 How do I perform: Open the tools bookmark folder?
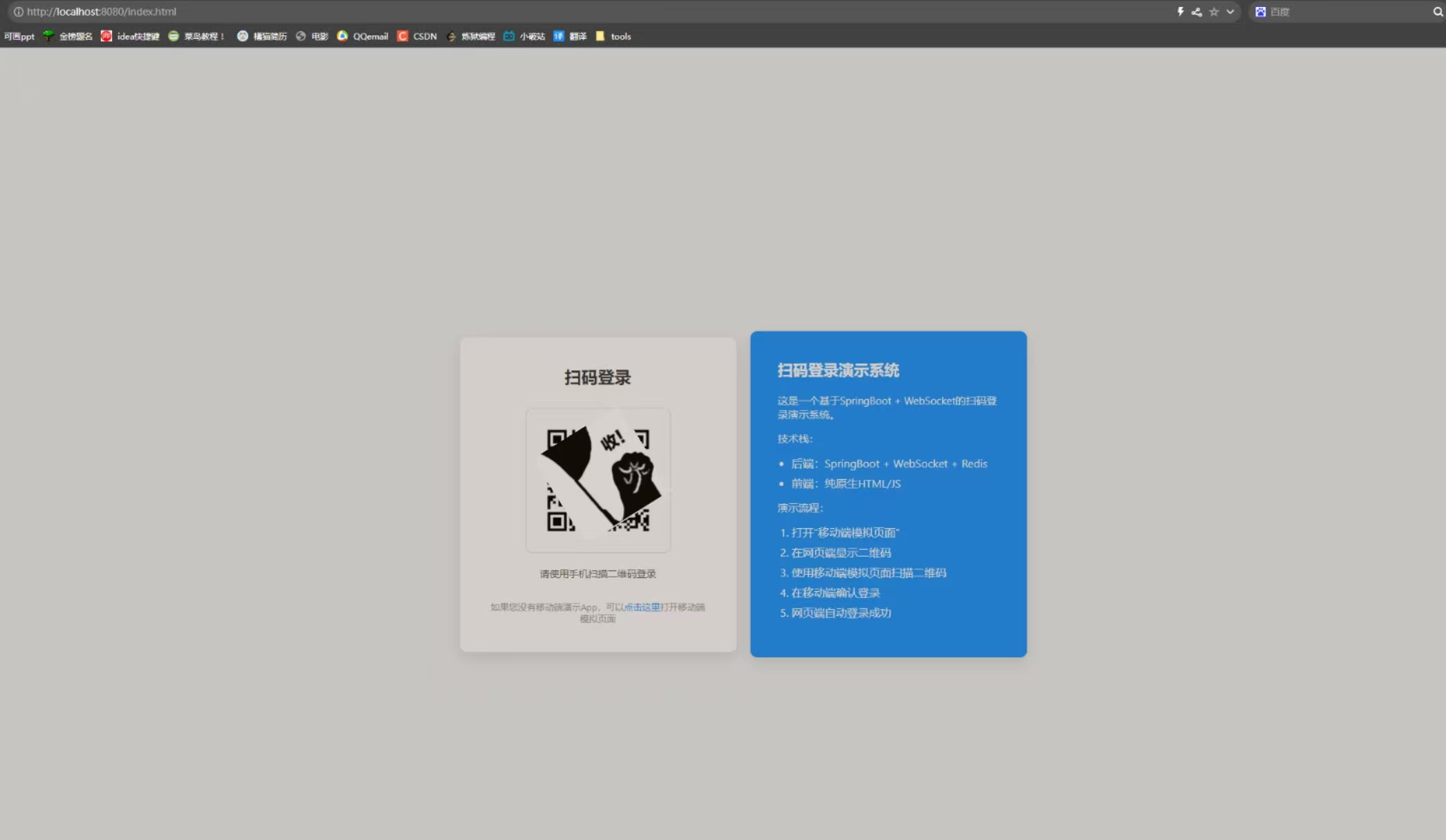tap(613, 37)
